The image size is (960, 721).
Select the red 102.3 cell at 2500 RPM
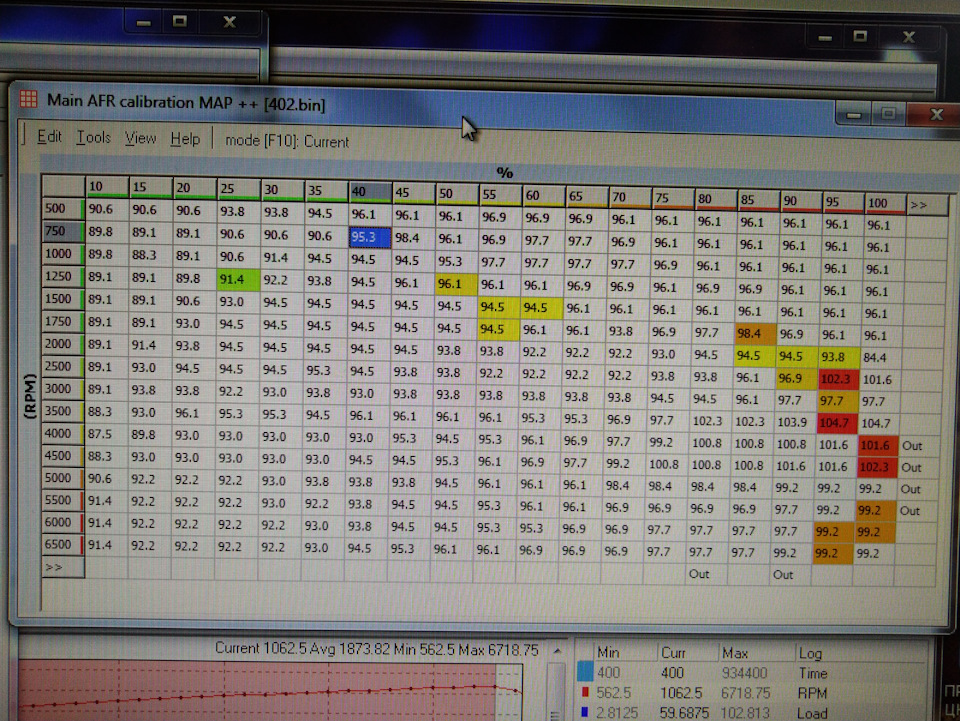[839, 379]
